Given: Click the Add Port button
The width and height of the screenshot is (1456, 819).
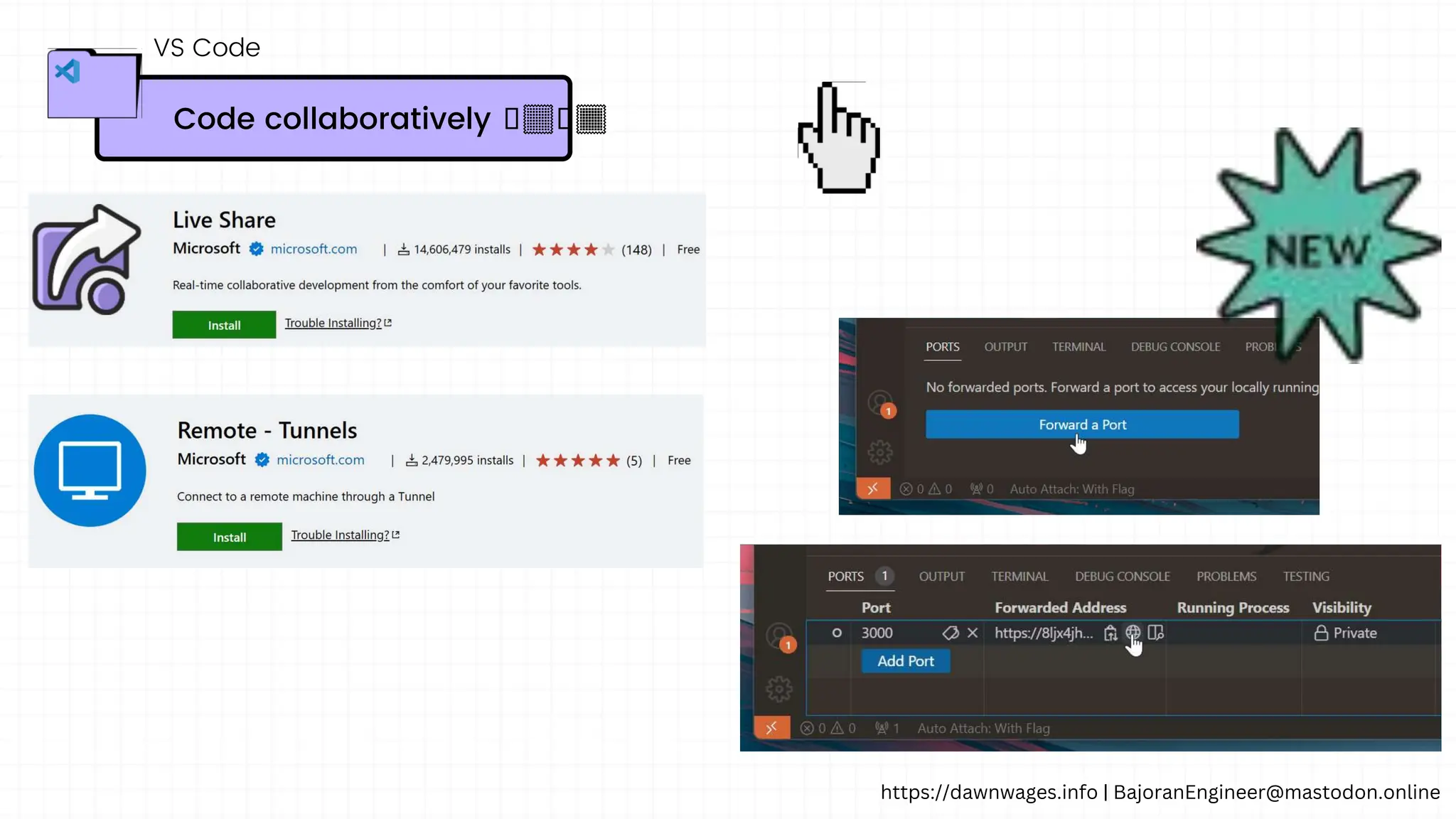Looking at the screenshot, I should pyautogui.click(x=906, y=661).
